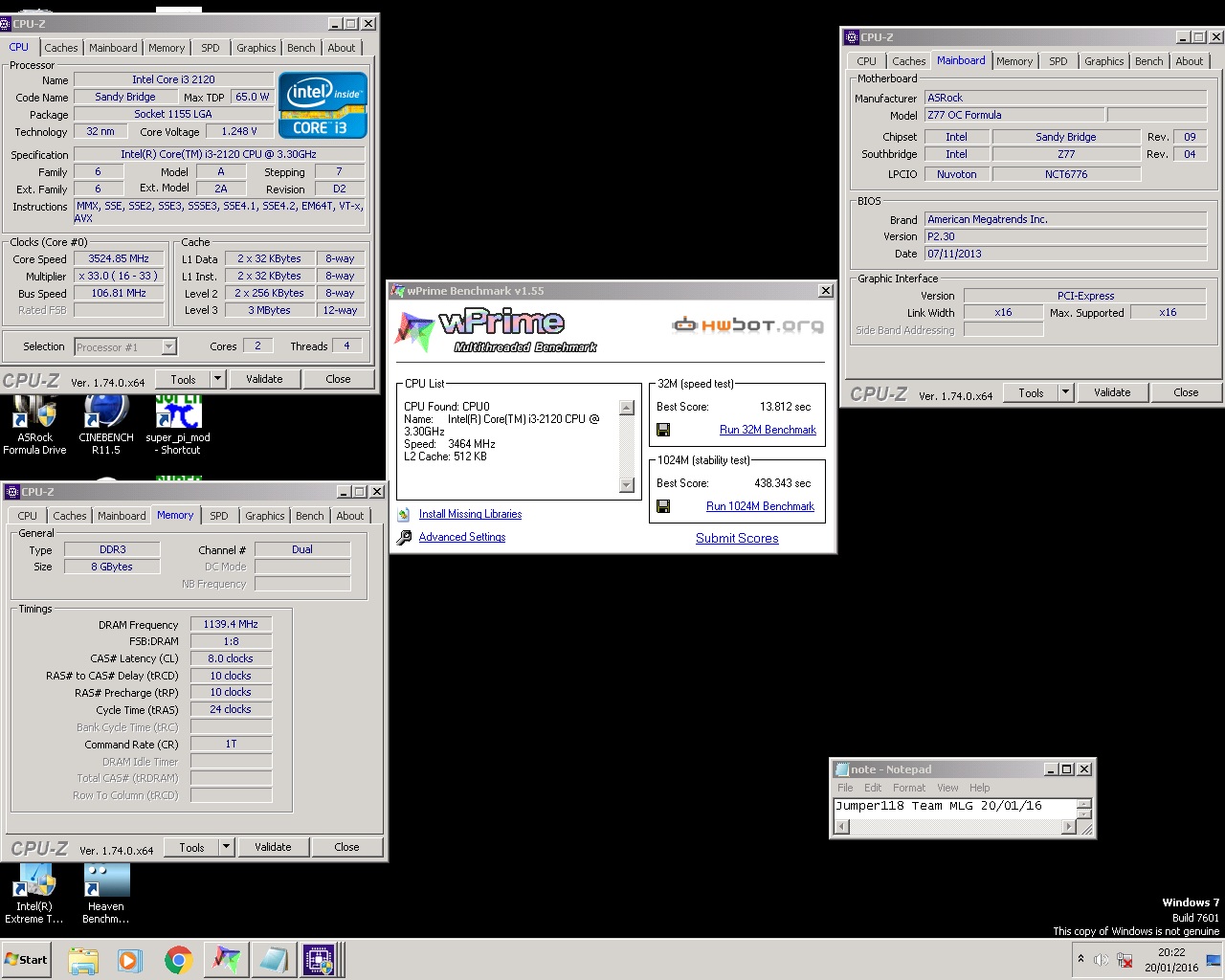Switch to SPD tab in top-left CPU-Z

pos(211,48)
